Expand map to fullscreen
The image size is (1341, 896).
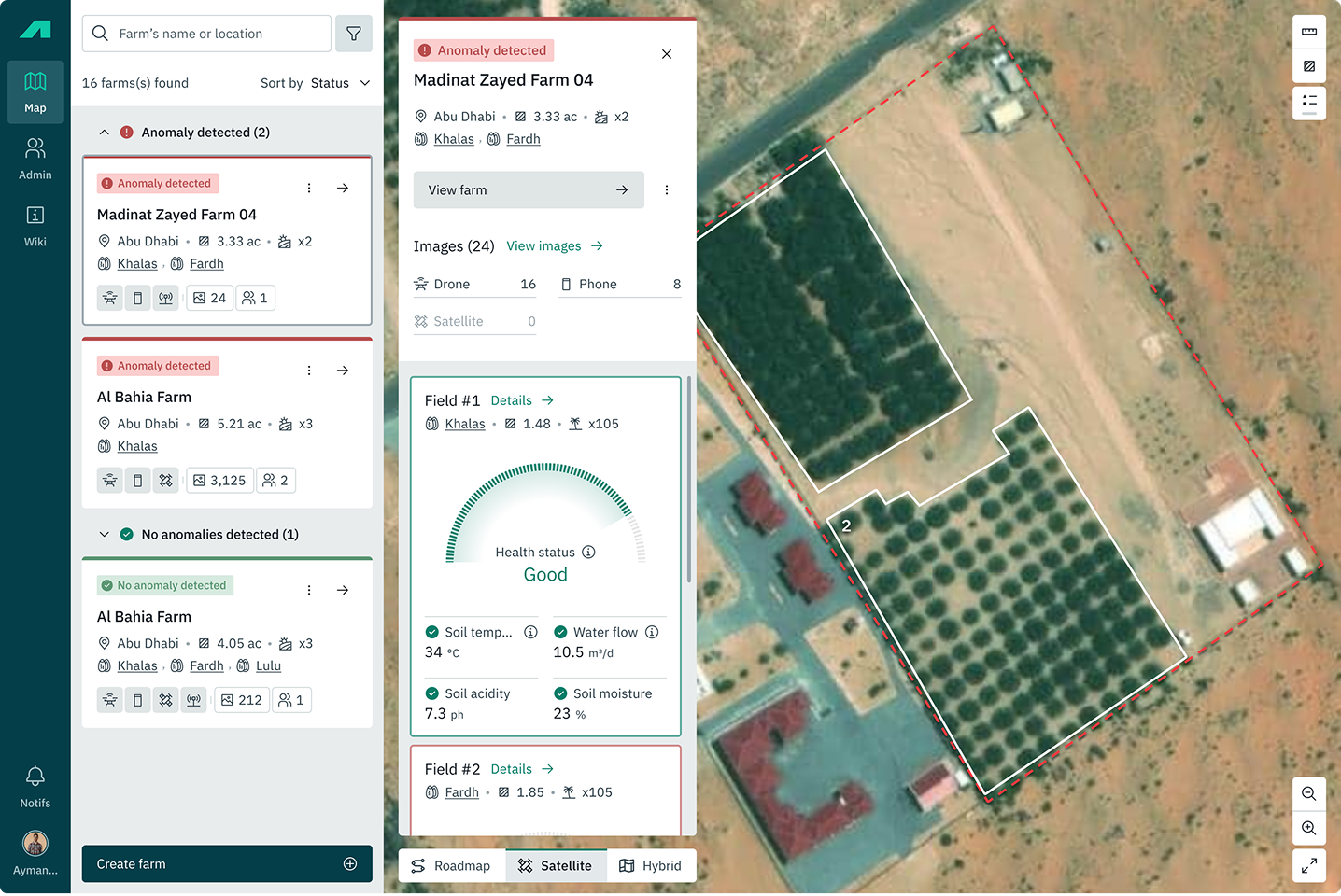(1309, 865)
